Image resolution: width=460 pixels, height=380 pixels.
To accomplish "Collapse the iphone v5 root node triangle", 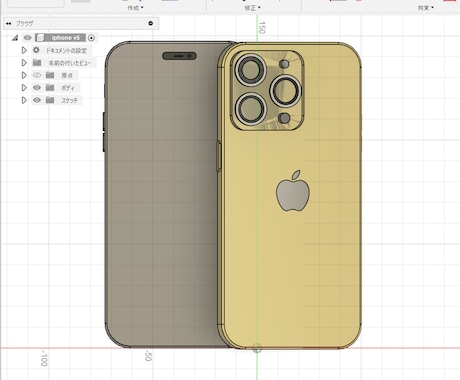I will coord(15,38).
